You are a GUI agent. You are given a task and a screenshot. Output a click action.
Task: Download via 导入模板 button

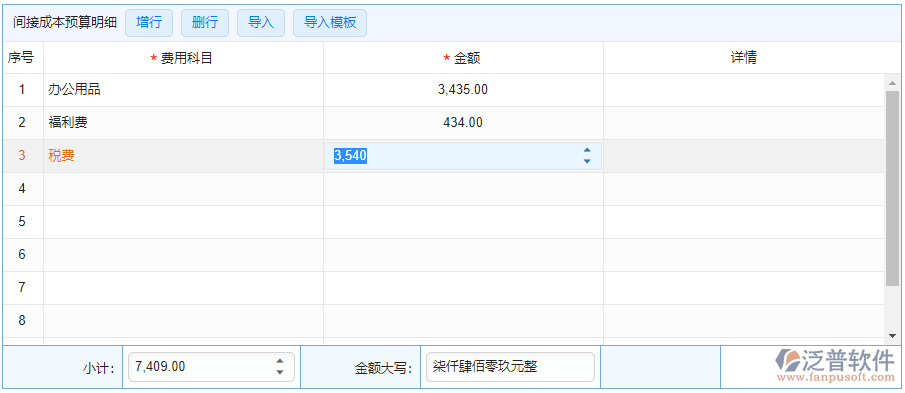(330, 23)
